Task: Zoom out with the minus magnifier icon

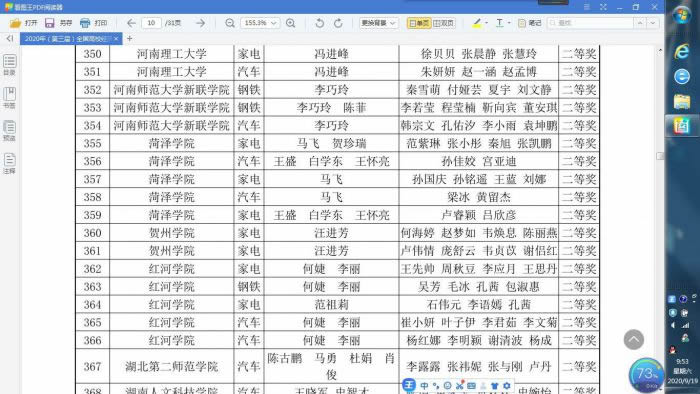Action: click(229, 23)
